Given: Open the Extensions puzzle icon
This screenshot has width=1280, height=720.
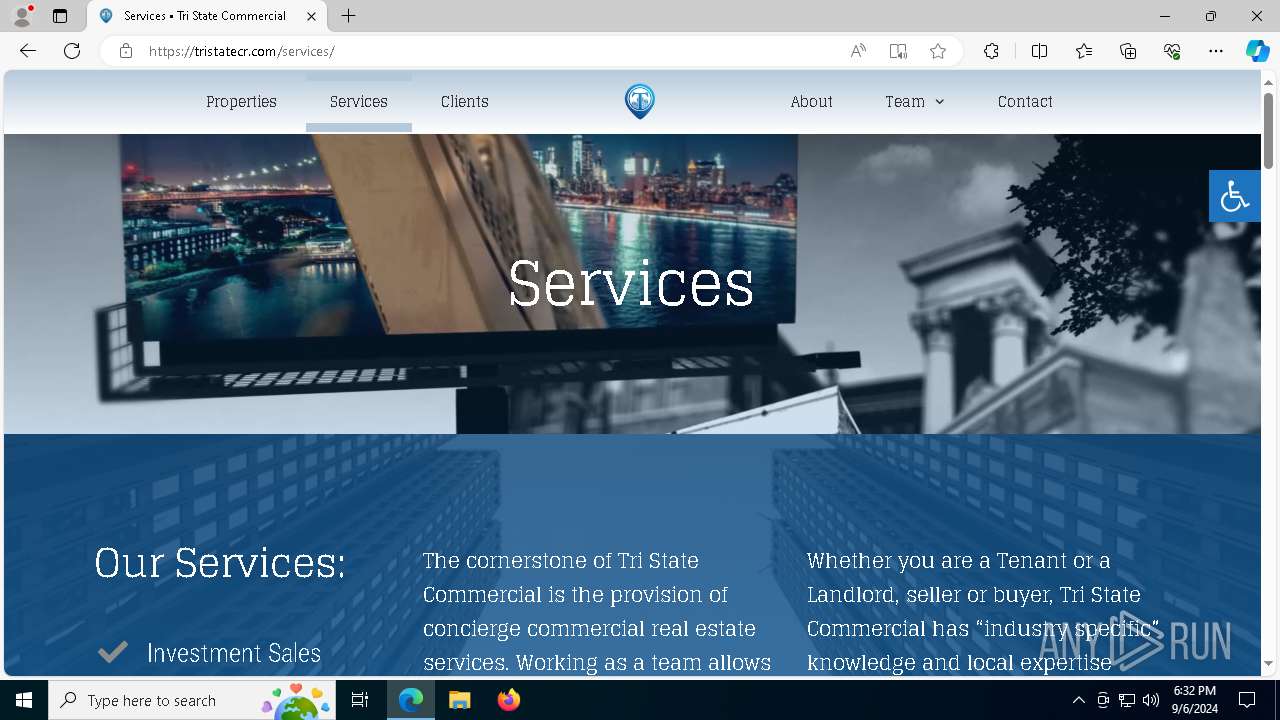Looking at the screenshot, I should (991, 51).
